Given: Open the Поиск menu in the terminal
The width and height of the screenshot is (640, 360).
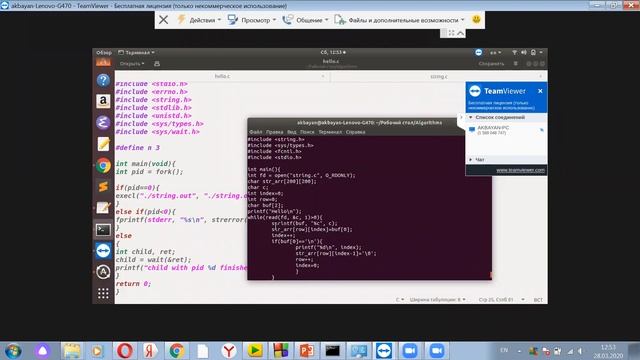Looking at the screenshot, I should (x=307, y=132).
